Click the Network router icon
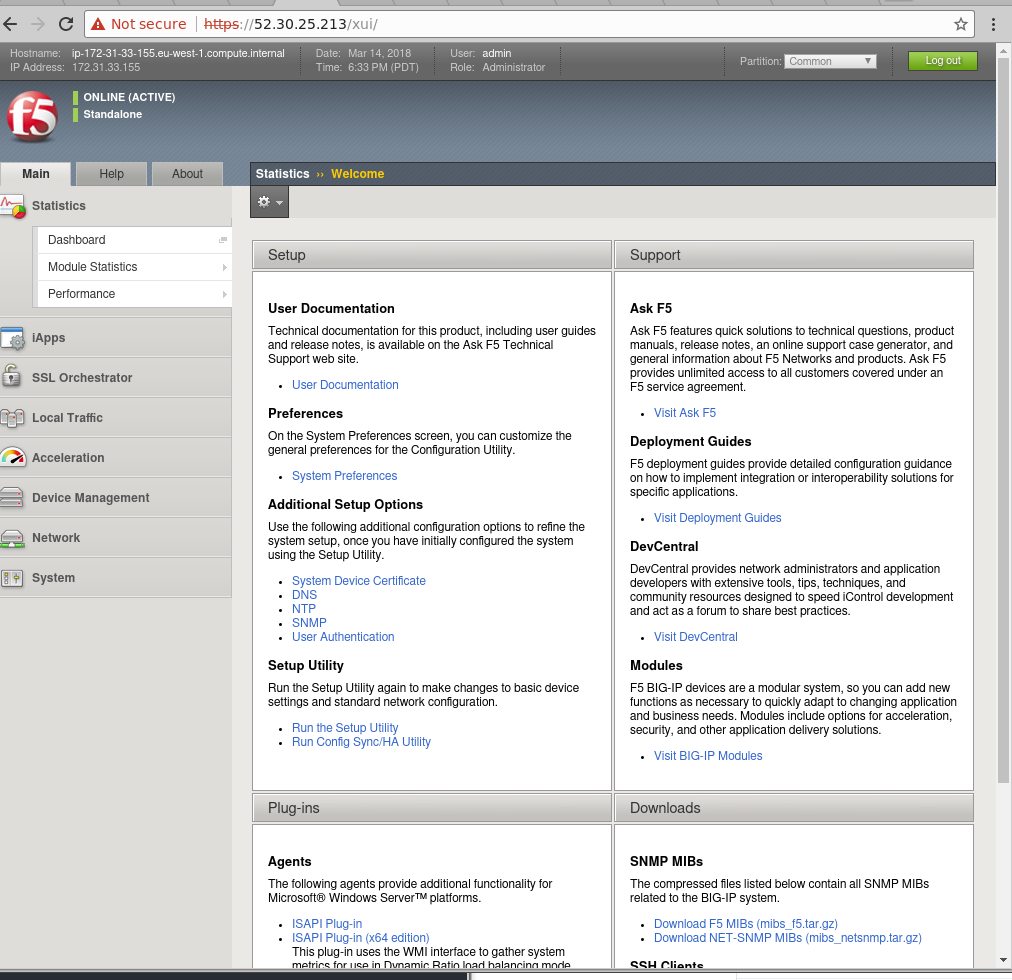The height and width of the screenshot is (980, 1012). pos(12,538)
